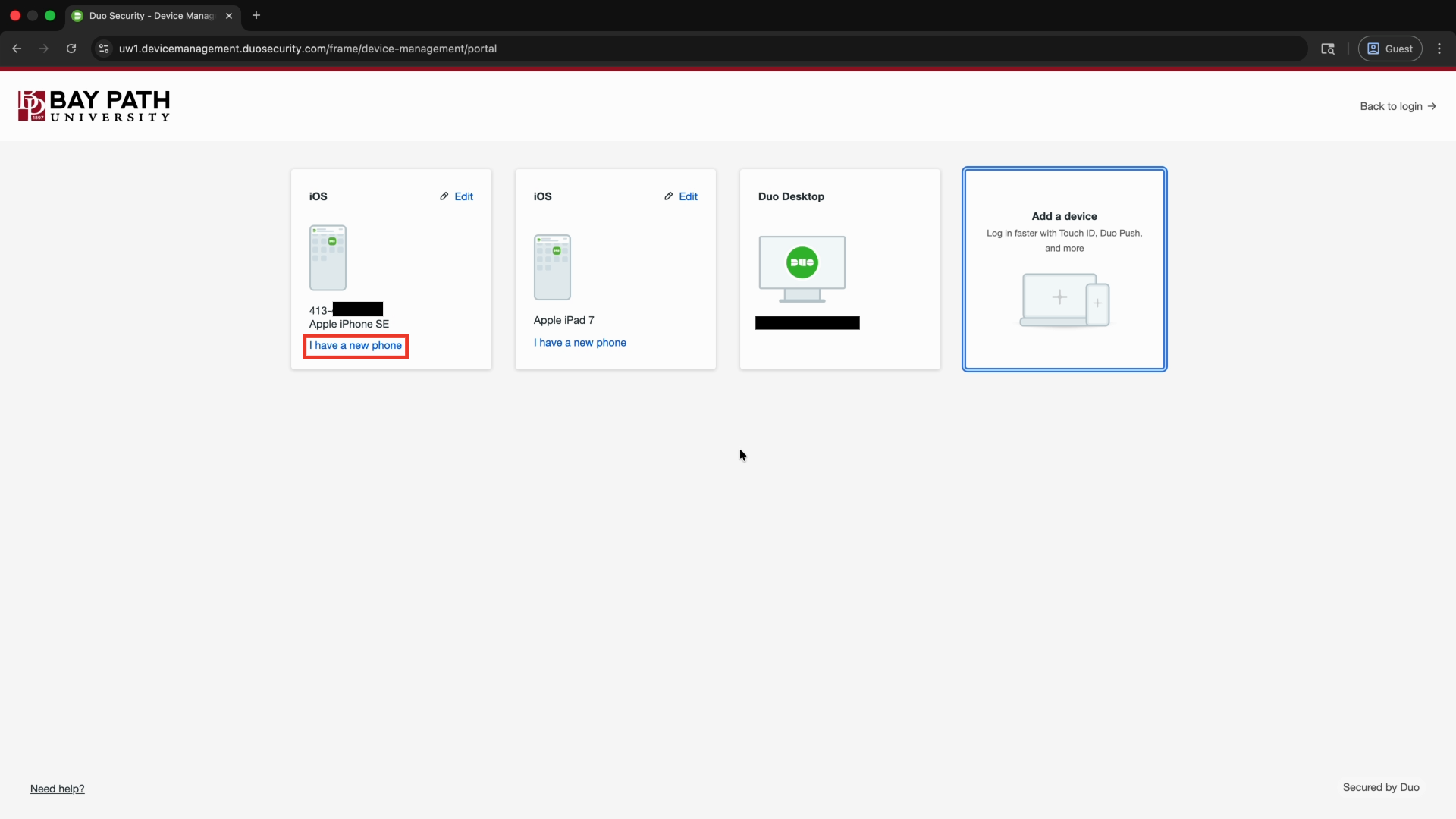This screenshot has width=1456, height=819.
Task: Click the address bar URL
Action: [x=308, y=49]
